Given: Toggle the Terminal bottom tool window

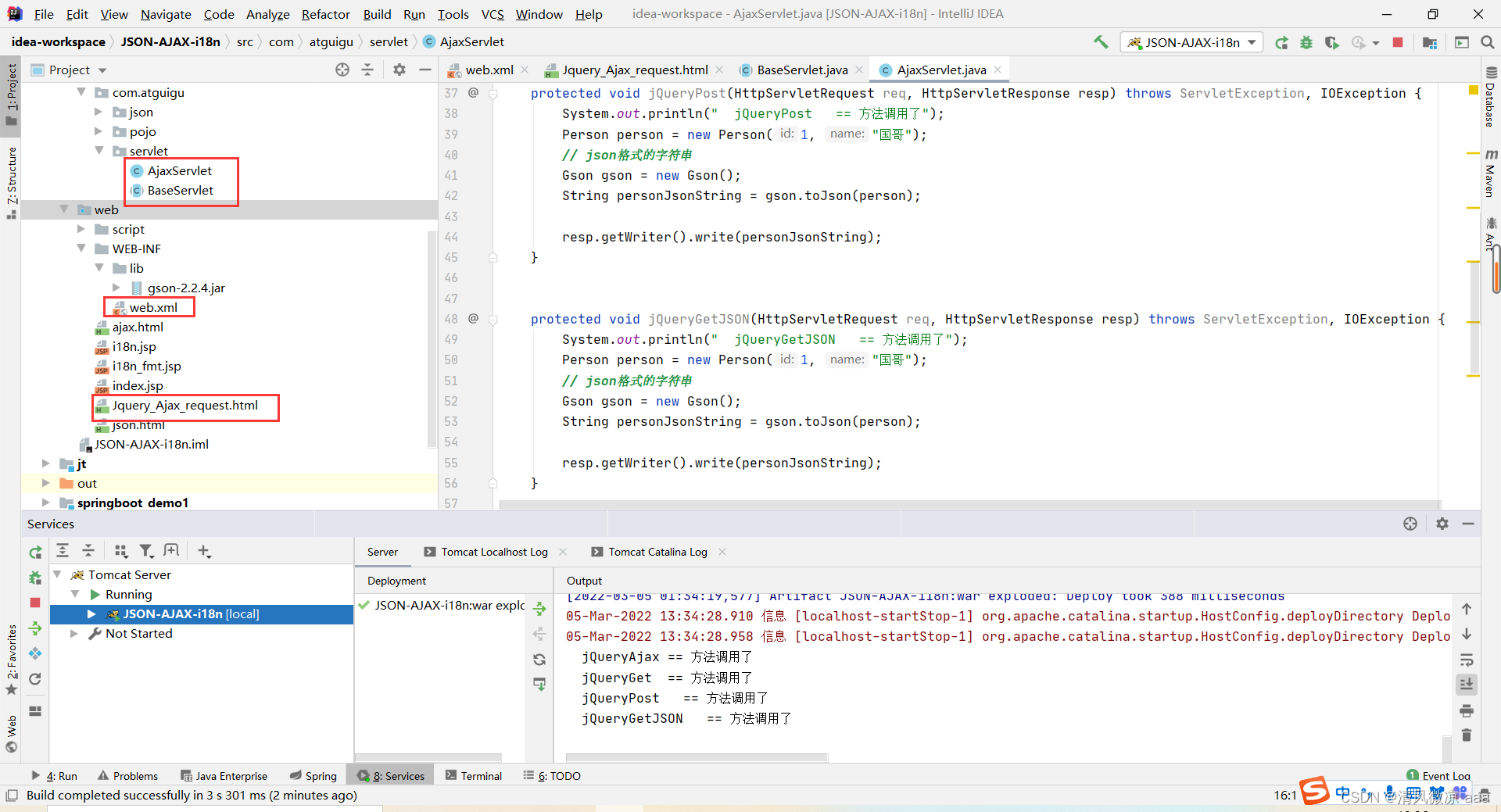Looking at the screenshot, I should tap(474, 775).
